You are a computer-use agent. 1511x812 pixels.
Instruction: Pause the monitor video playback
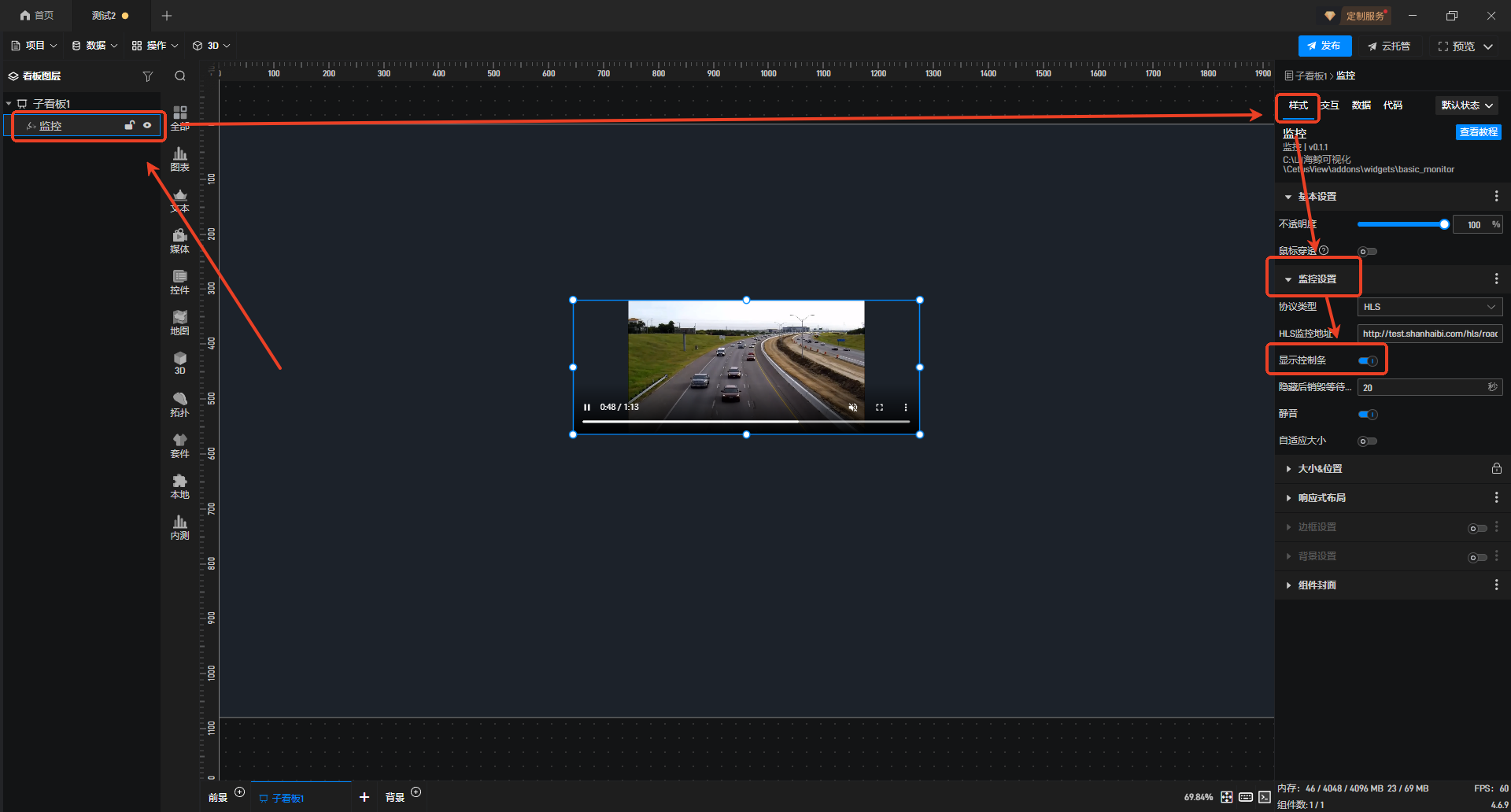pyautogui.click(x=587, y=408)
